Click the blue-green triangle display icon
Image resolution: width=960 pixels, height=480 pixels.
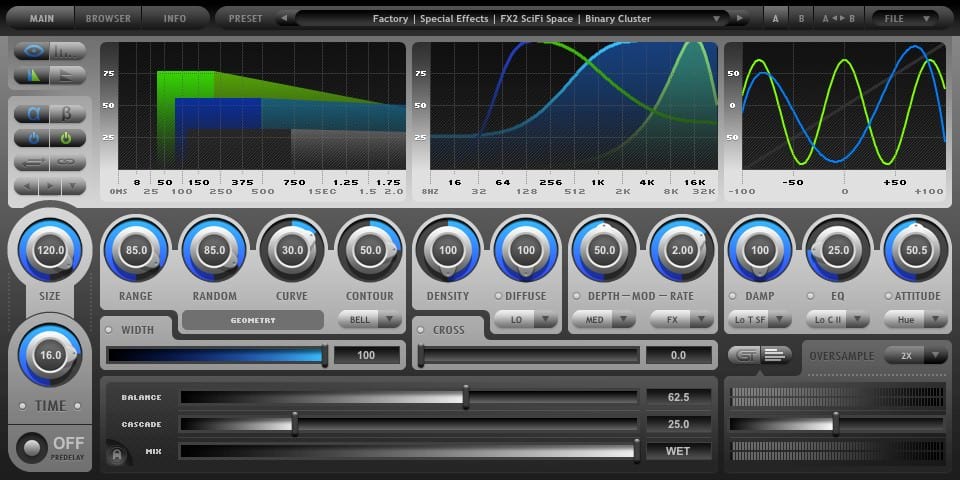click(x=32, y=75)
